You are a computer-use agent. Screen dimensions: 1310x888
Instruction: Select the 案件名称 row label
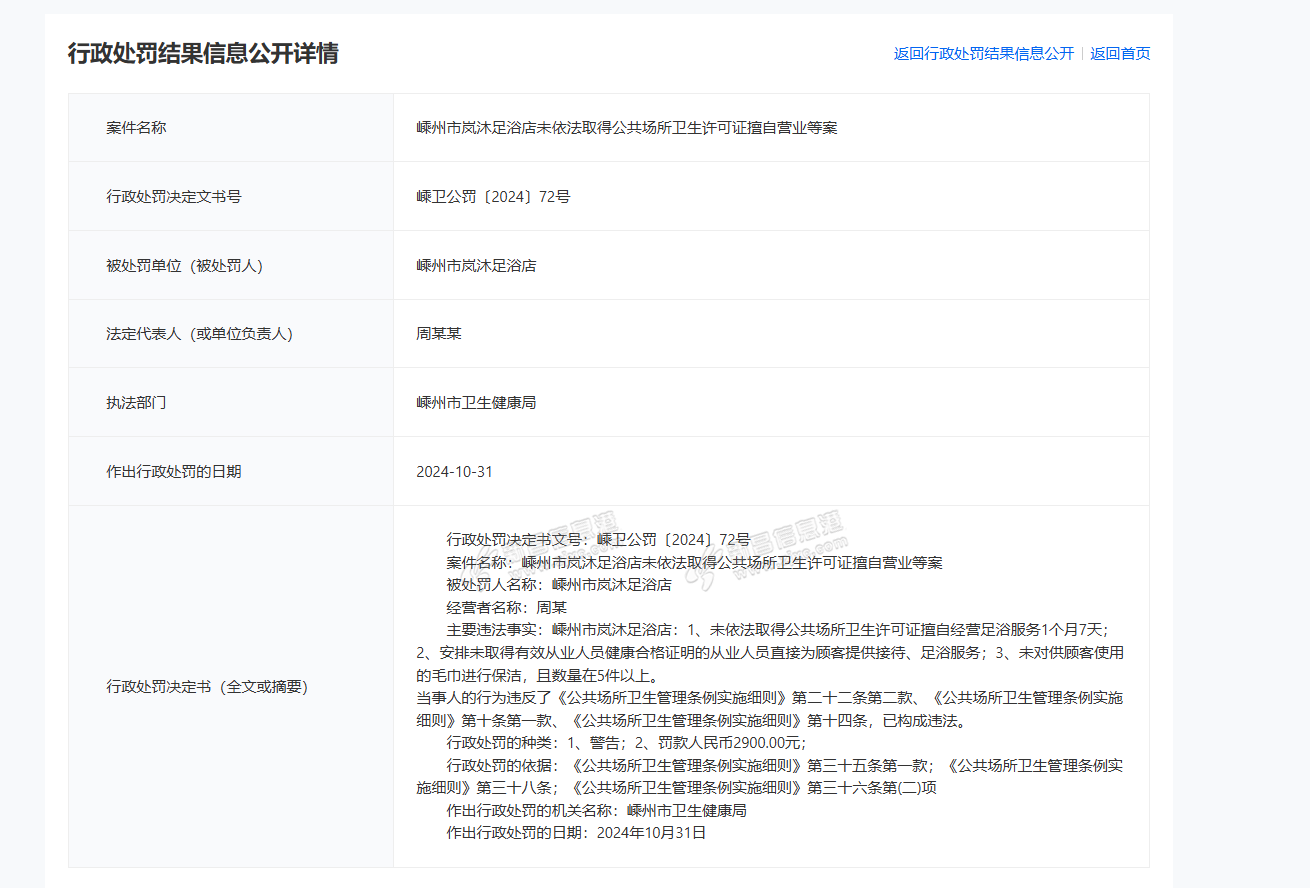pos(136,128)
